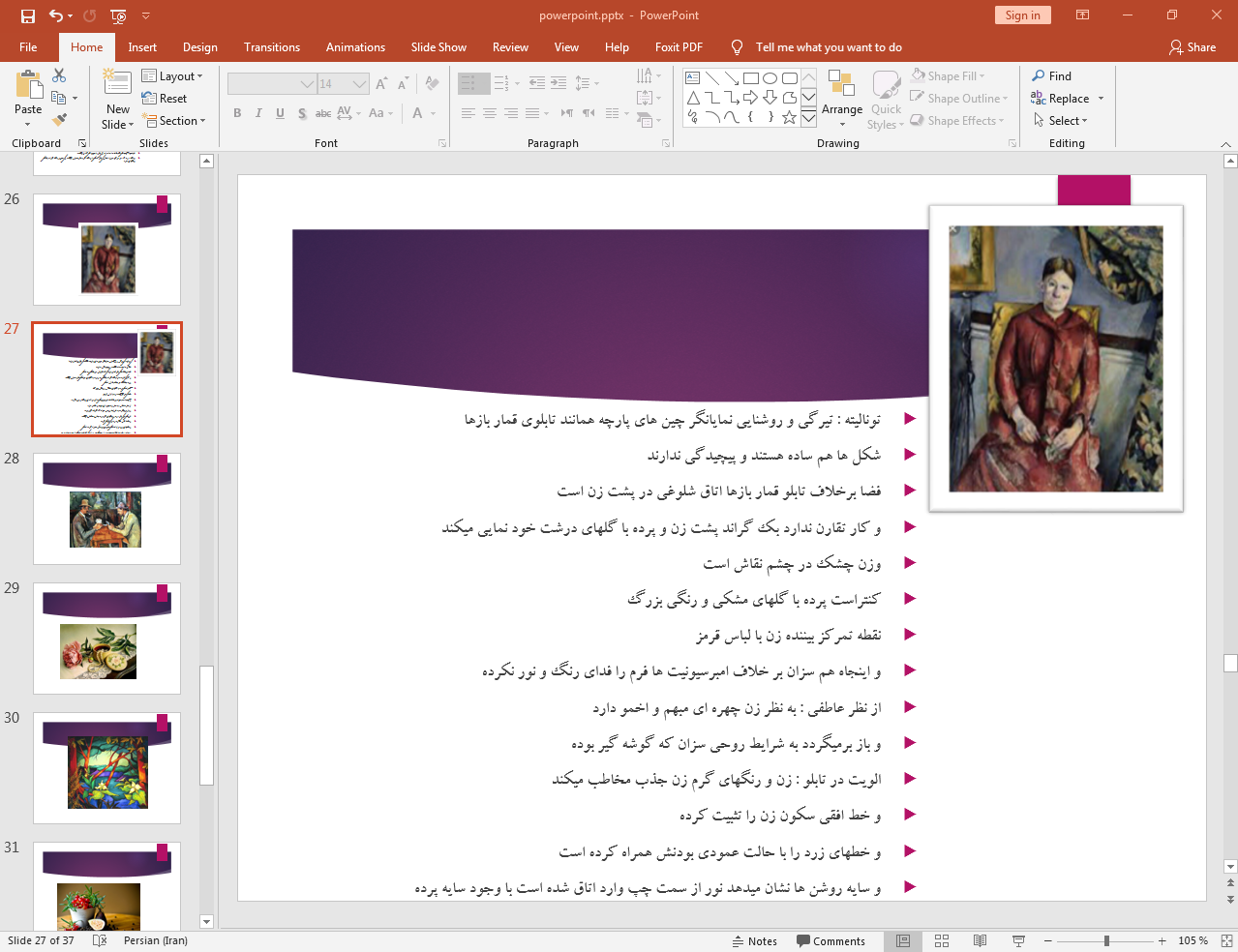The width and height of the screenshot is (1238, 952).
Task: Open the Select dropdown in Editing
Action: click(x=1061, y=121)
